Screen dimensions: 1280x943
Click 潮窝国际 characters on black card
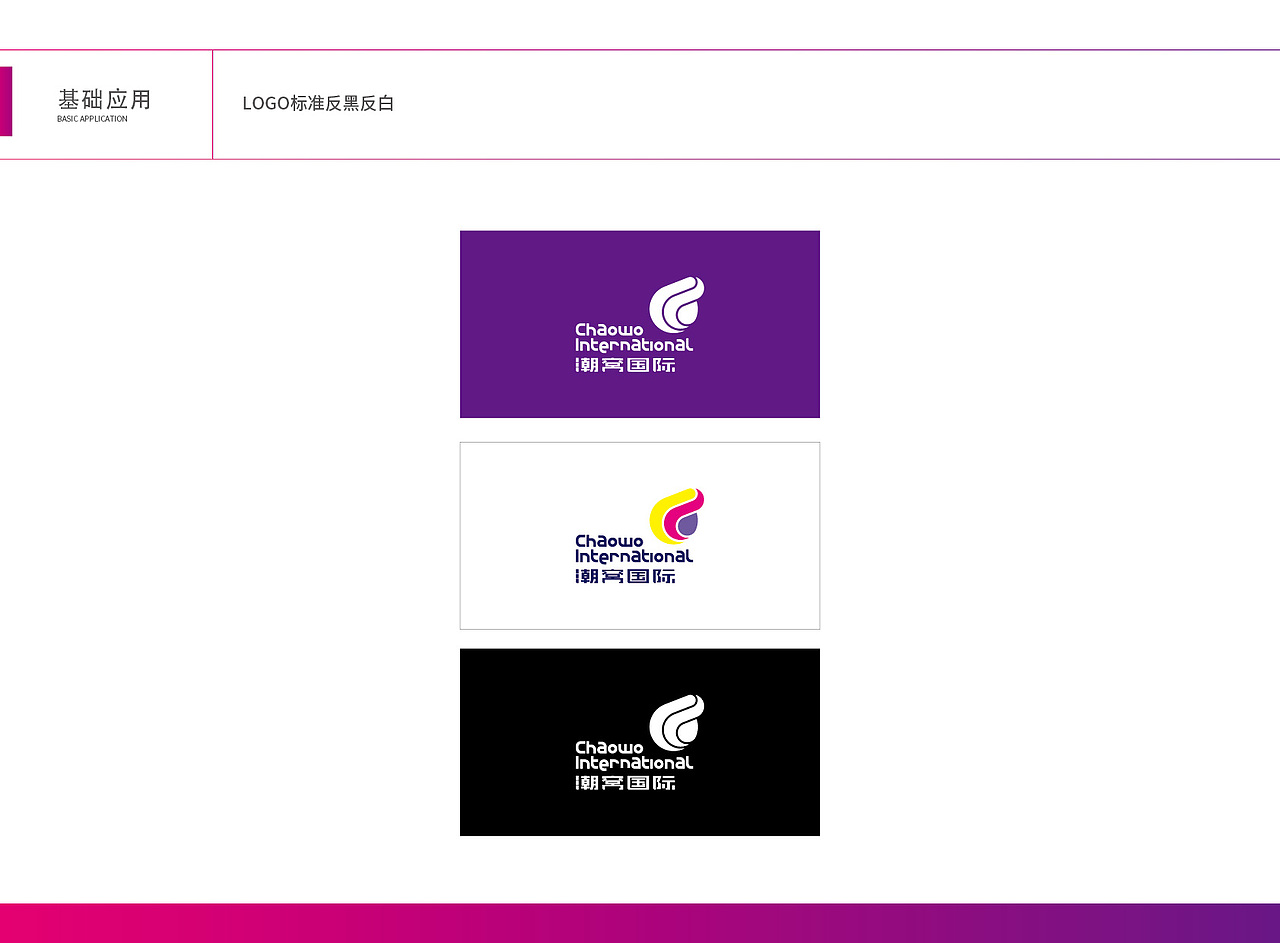click(x=626, y=782)
